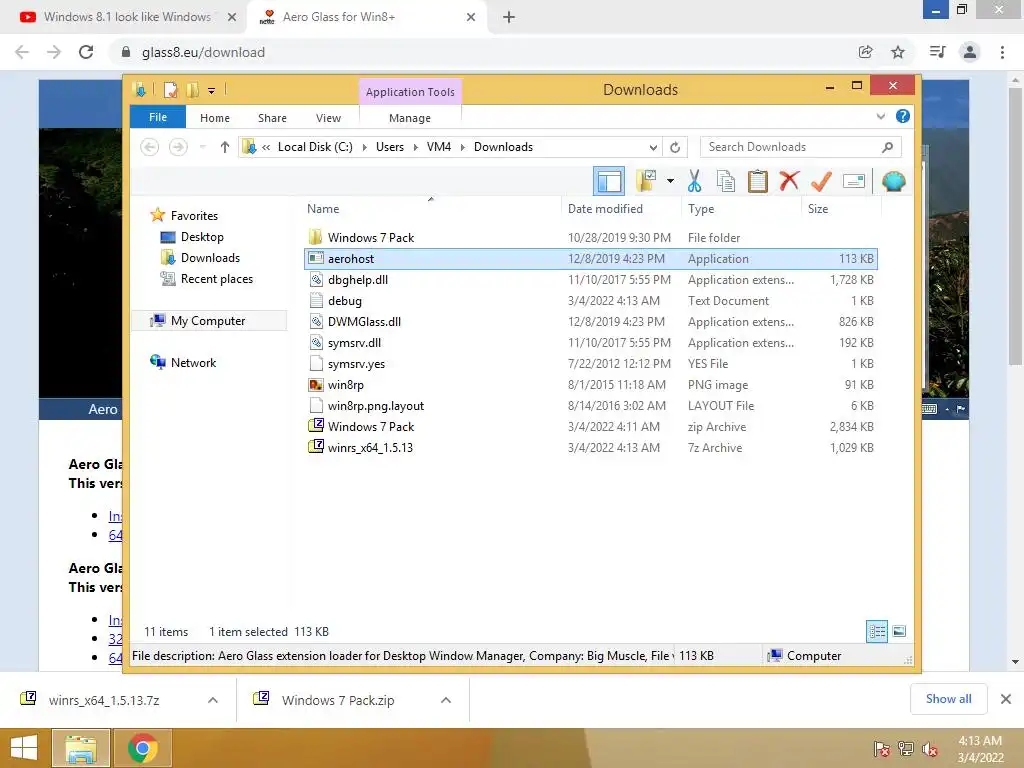The width and height of the screenshot is (1024, 768).
Task: Delete using the red X toolbar icon
Action: click(x=790, y=181)
